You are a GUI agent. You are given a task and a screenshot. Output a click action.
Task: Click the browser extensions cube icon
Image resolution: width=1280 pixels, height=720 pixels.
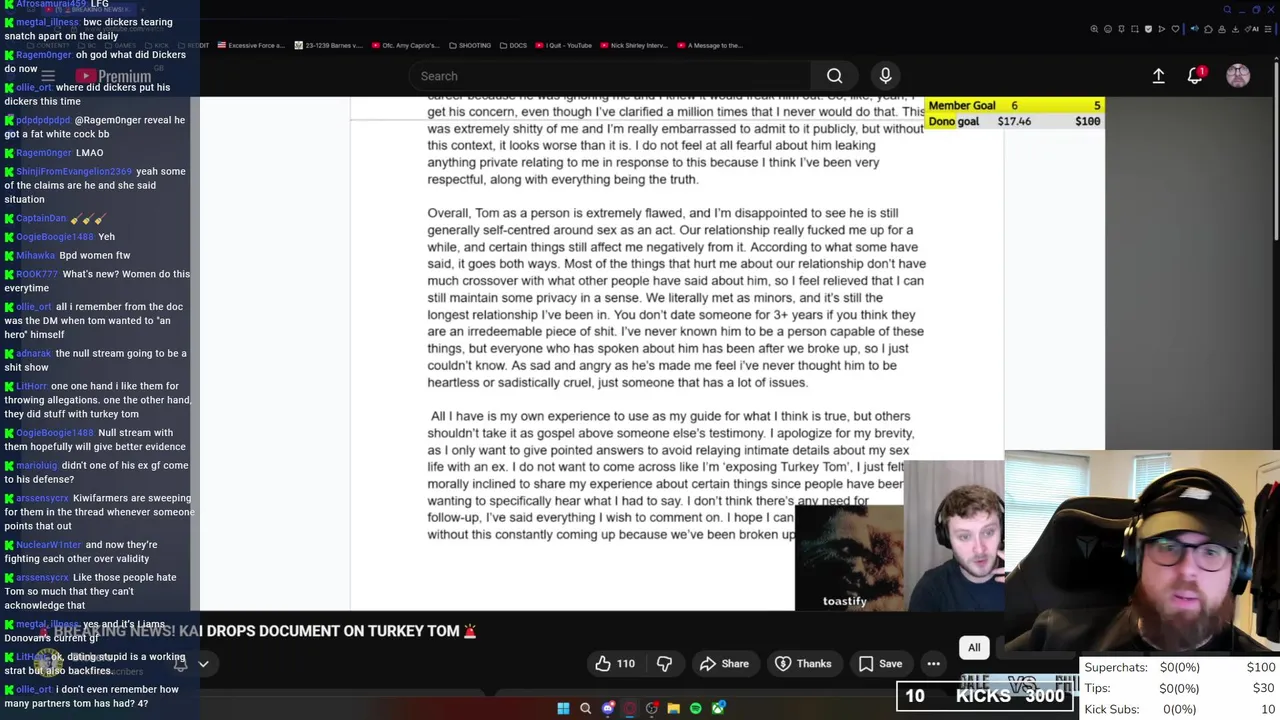(x=1208, y=29)
